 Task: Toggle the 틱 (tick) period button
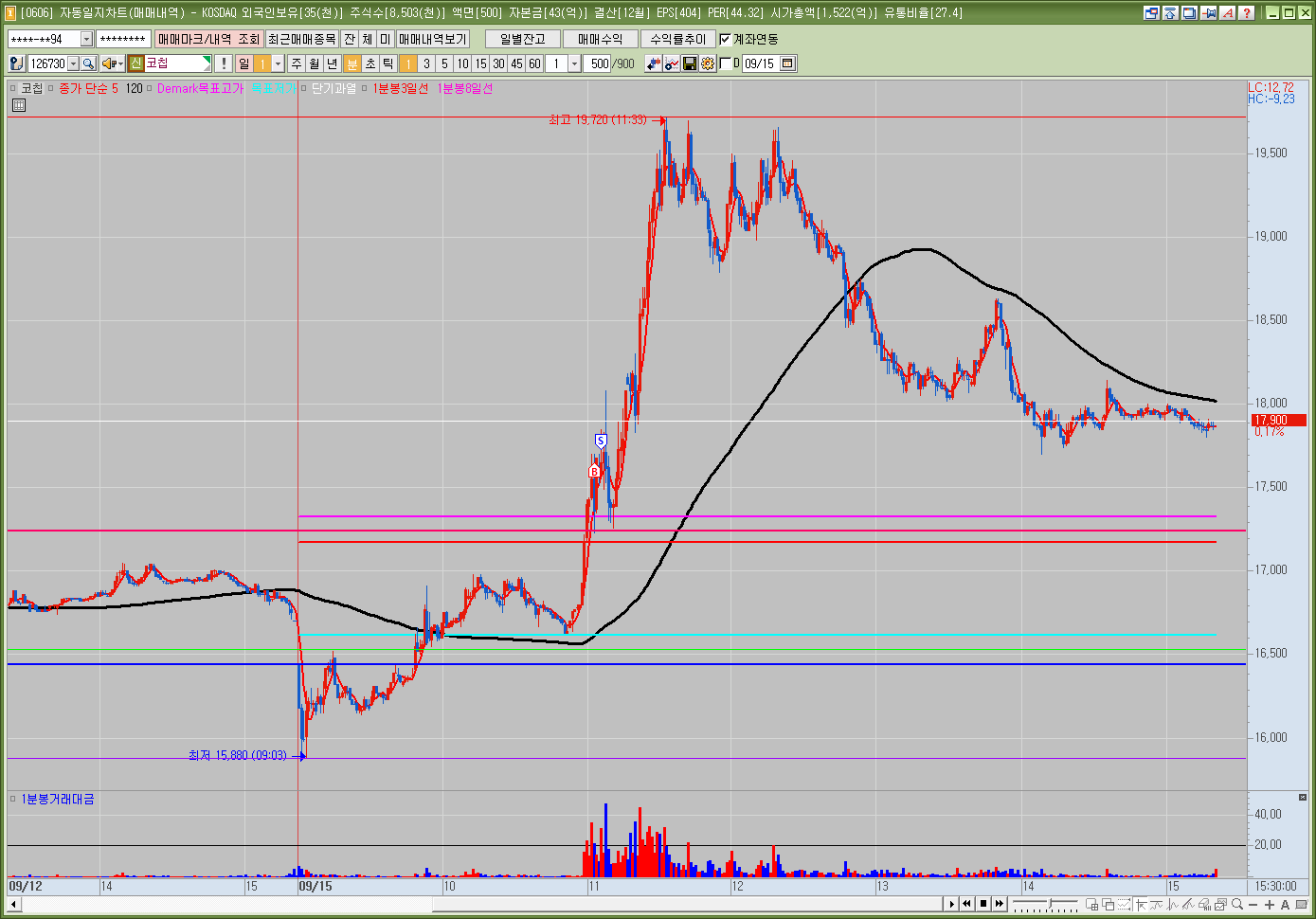388,63
